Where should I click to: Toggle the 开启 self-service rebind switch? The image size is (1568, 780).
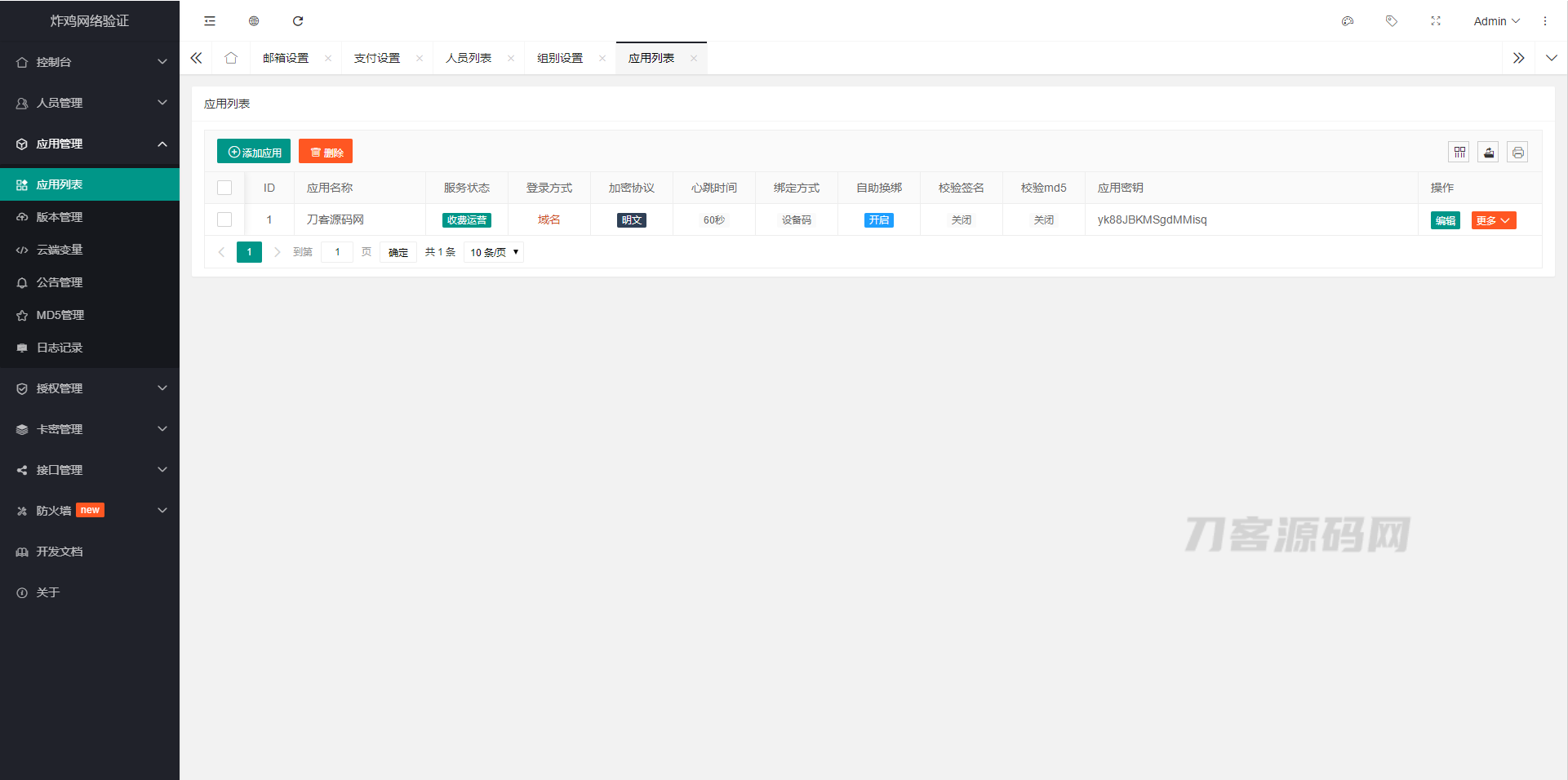pyautogui.click(x=879, y=220)
